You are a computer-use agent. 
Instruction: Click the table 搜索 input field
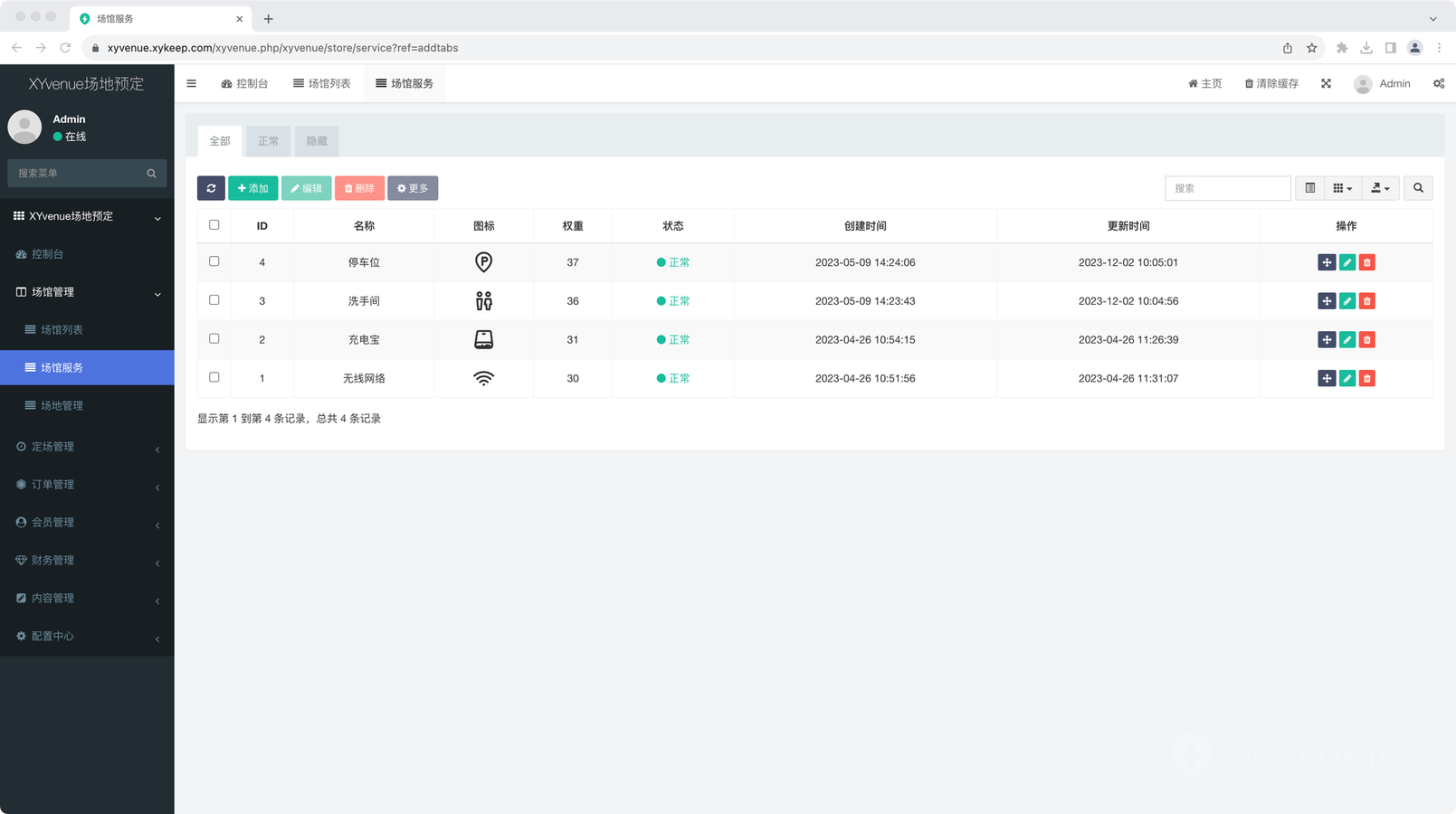(x=1227, y=188)
